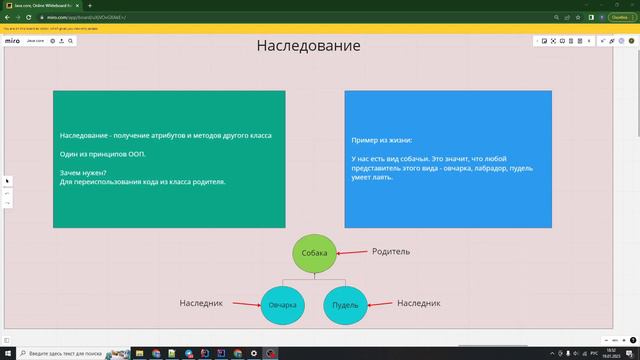Click the Windows taskbar search field
Screen dimensions: 640x360
click(73, 353)
